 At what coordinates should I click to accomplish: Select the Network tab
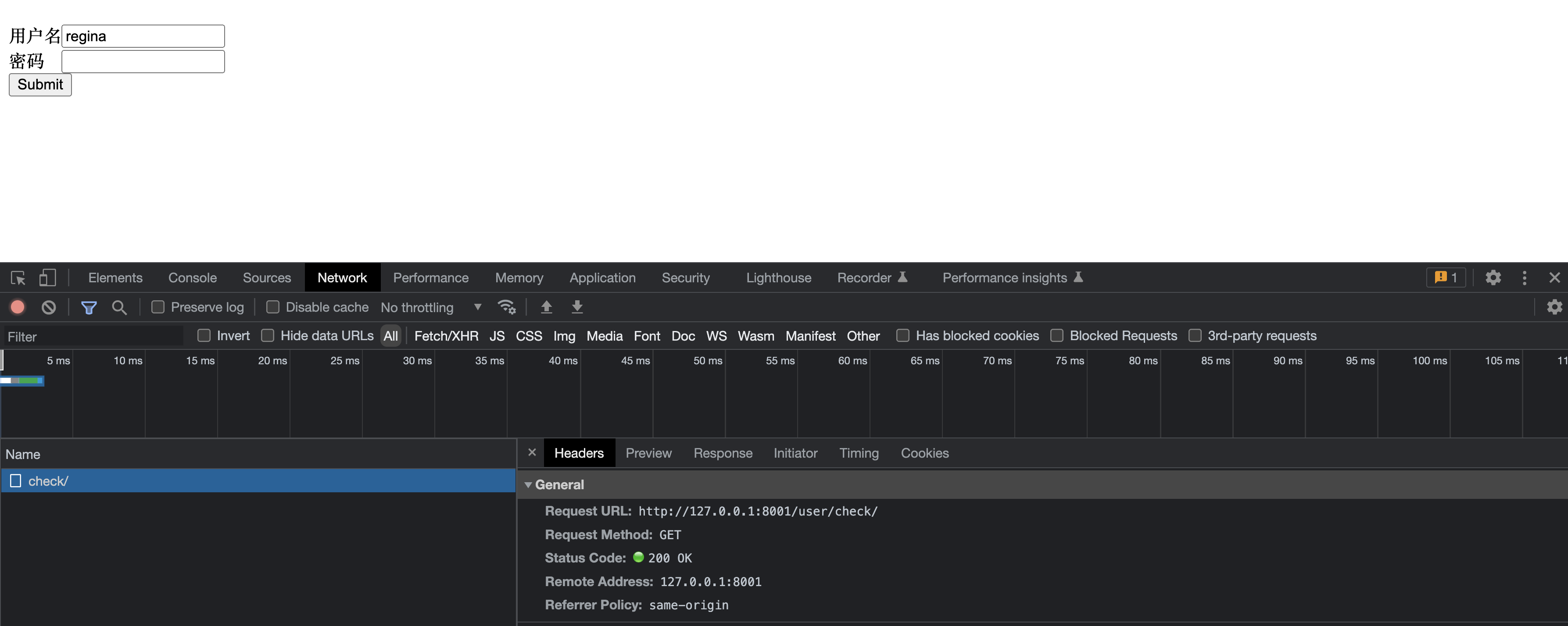(x=342, y=277)
